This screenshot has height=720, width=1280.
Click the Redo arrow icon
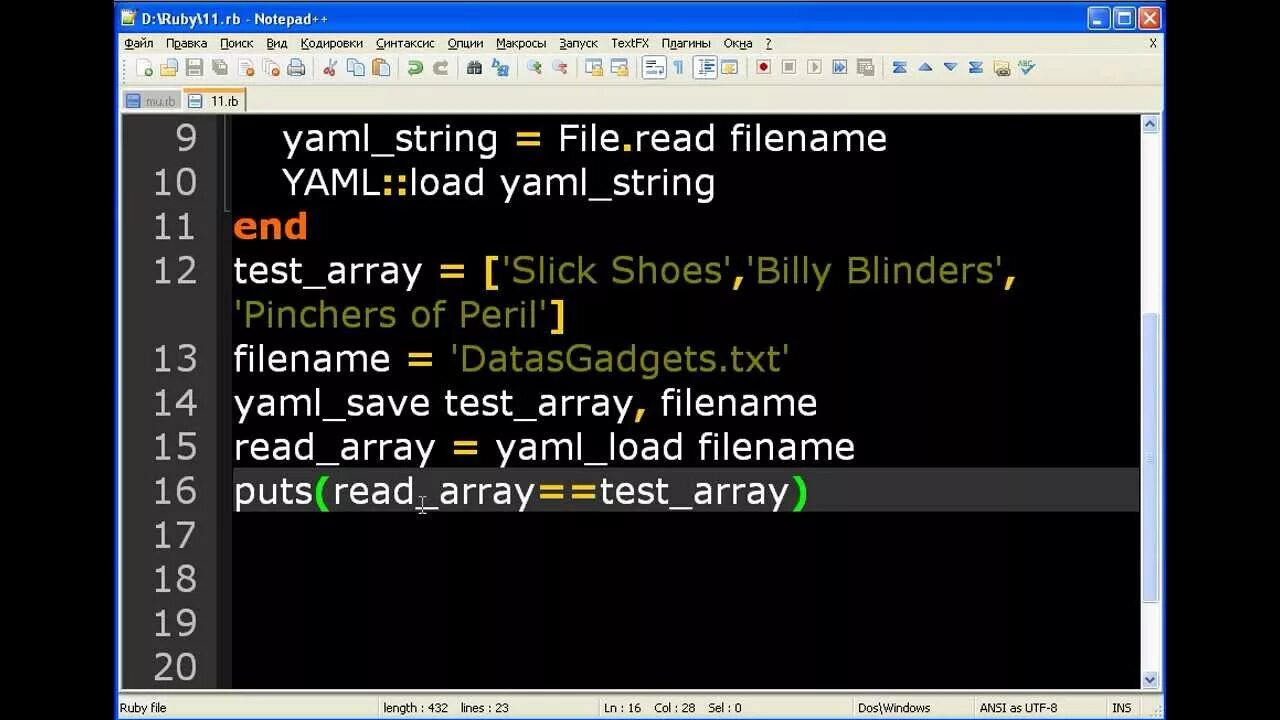tap(440, 68)
